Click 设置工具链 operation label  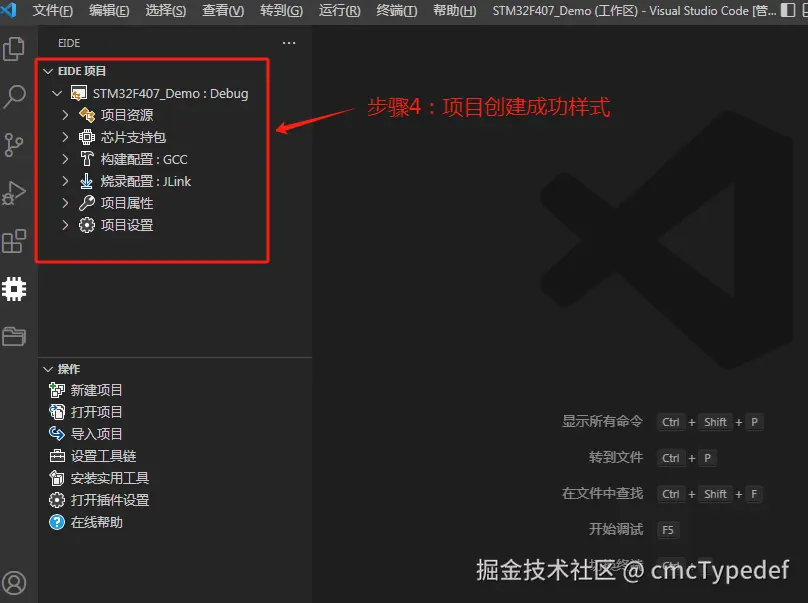[104, 456]
